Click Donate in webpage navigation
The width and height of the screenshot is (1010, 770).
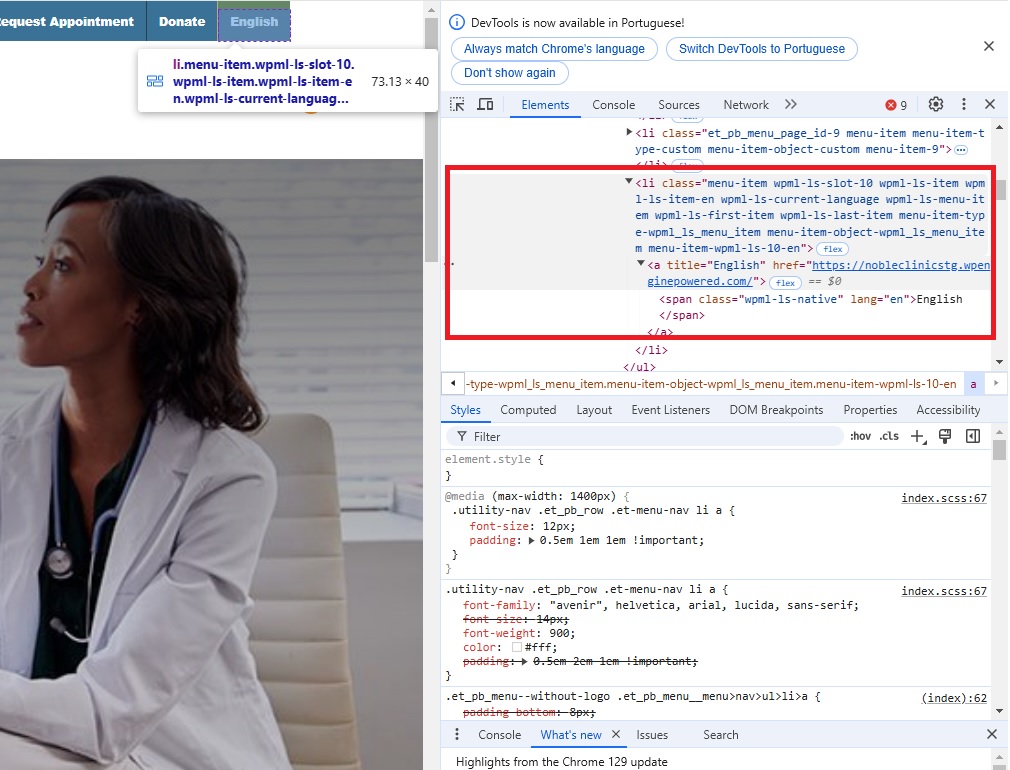point(182,21)
